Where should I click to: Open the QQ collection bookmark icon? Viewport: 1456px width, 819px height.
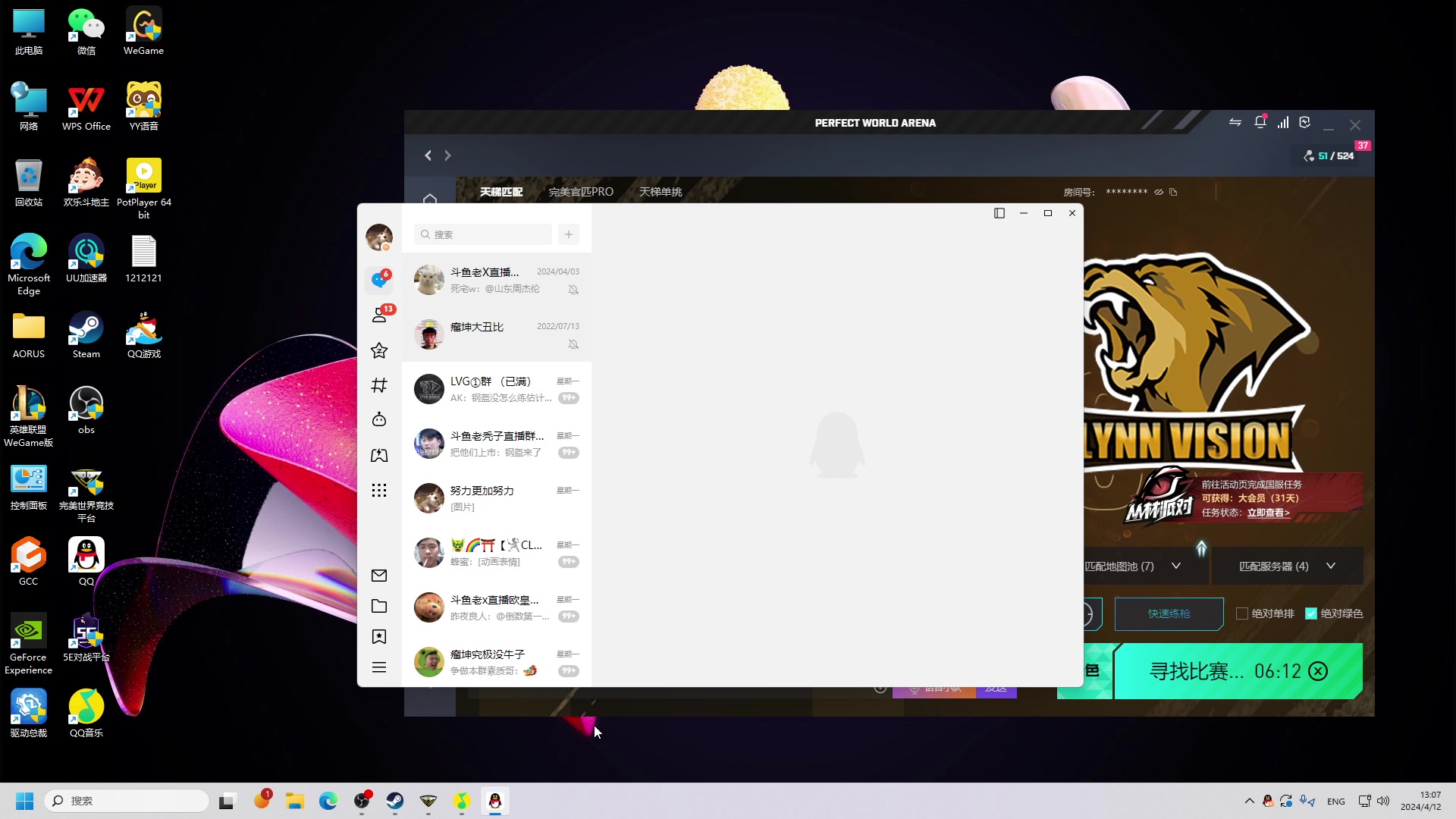click(379, 637)
